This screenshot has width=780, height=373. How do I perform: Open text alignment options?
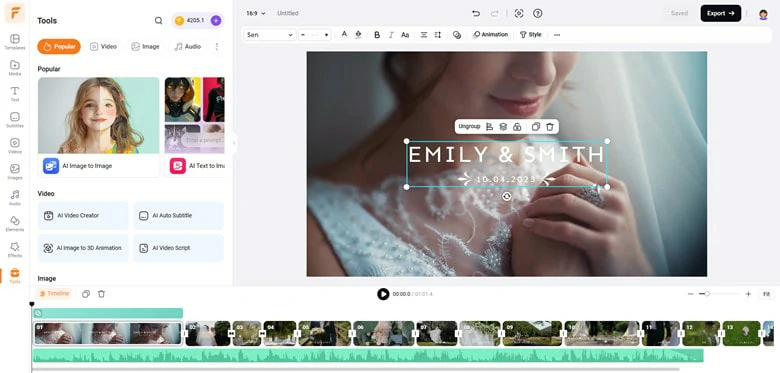click(x=424, y=35)
